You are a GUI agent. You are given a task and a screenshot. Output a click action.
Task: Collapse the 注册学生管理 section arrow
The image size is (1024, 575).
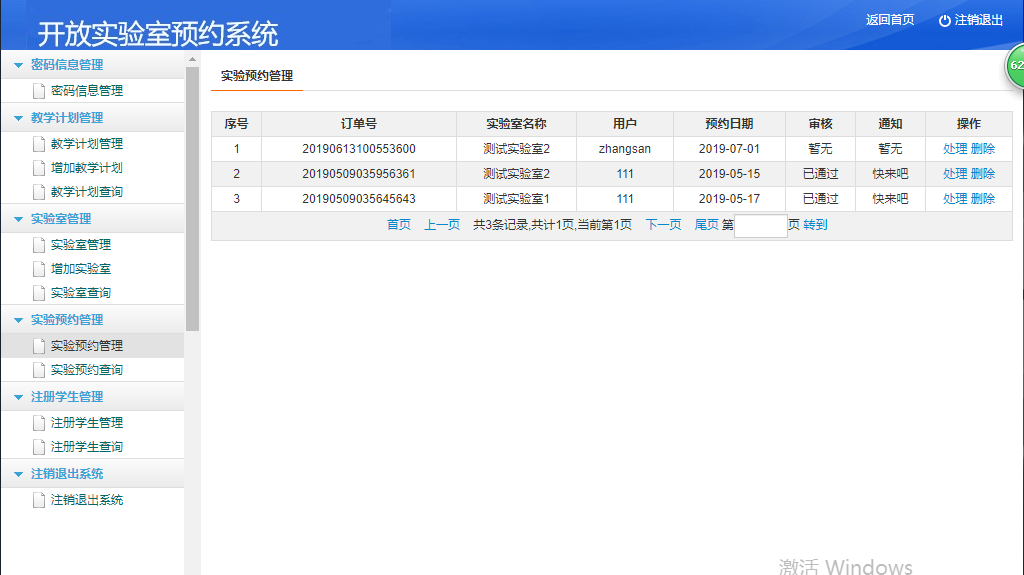(18, 397)
